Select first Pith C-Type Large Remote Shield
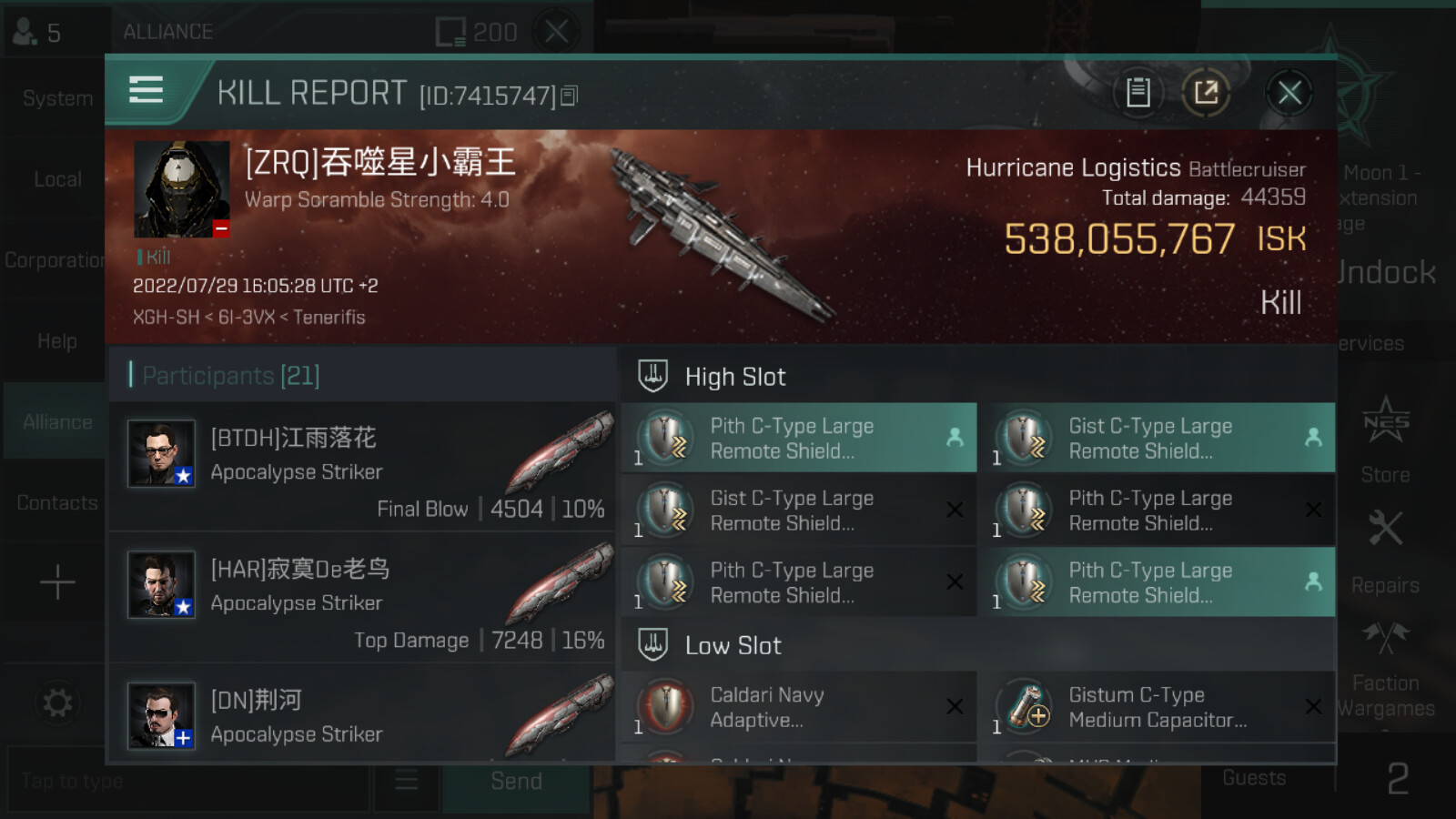Viewport: 1456px width, 819px height. [x=799, y=438]
